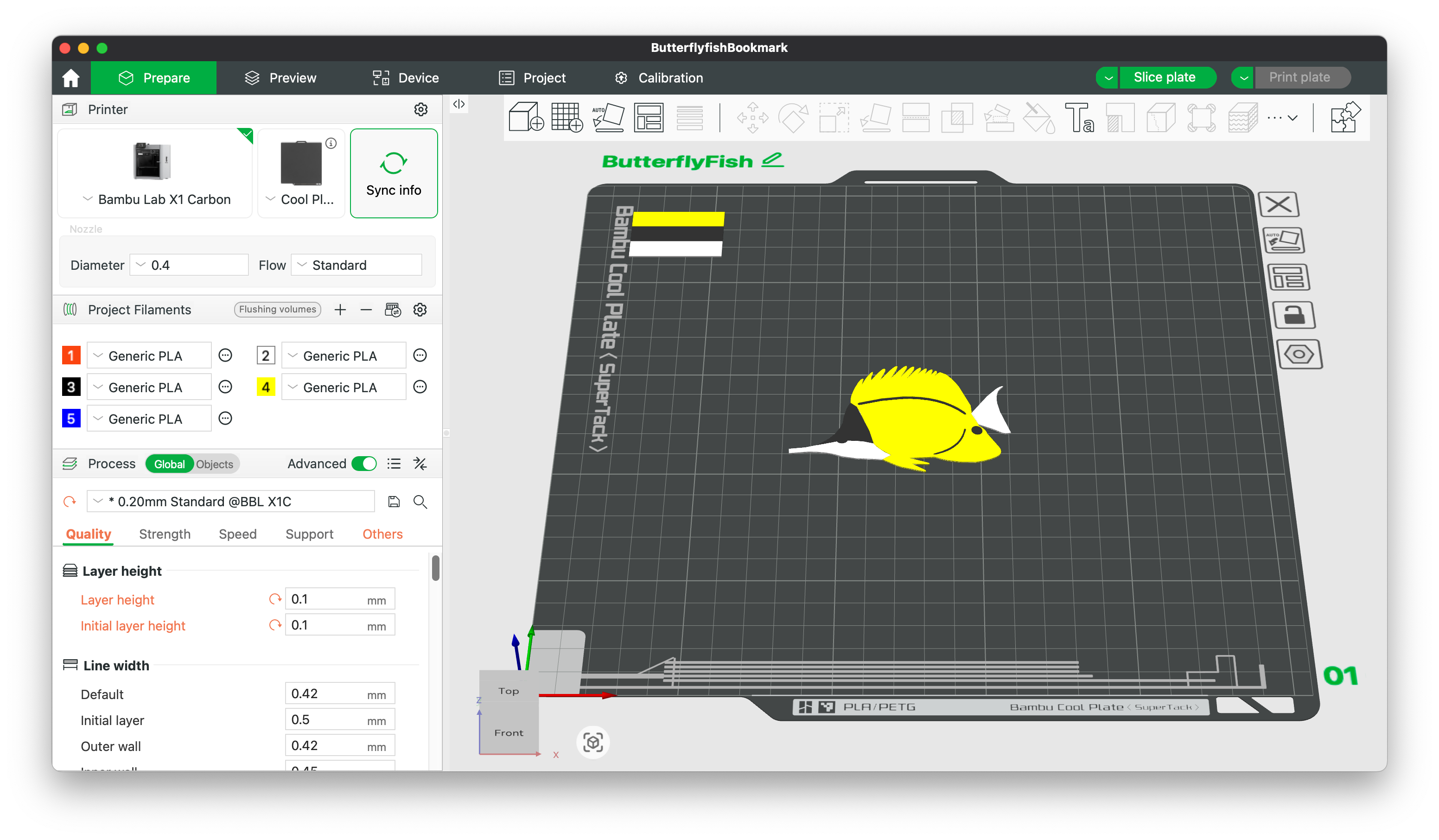
Task: Select the Scale tool
Action: tap(834, 118)
